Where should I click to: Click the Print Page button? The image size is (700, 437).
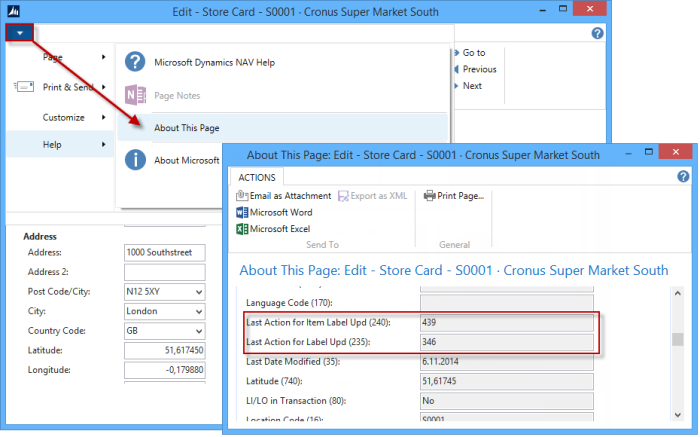pos(454,196)
